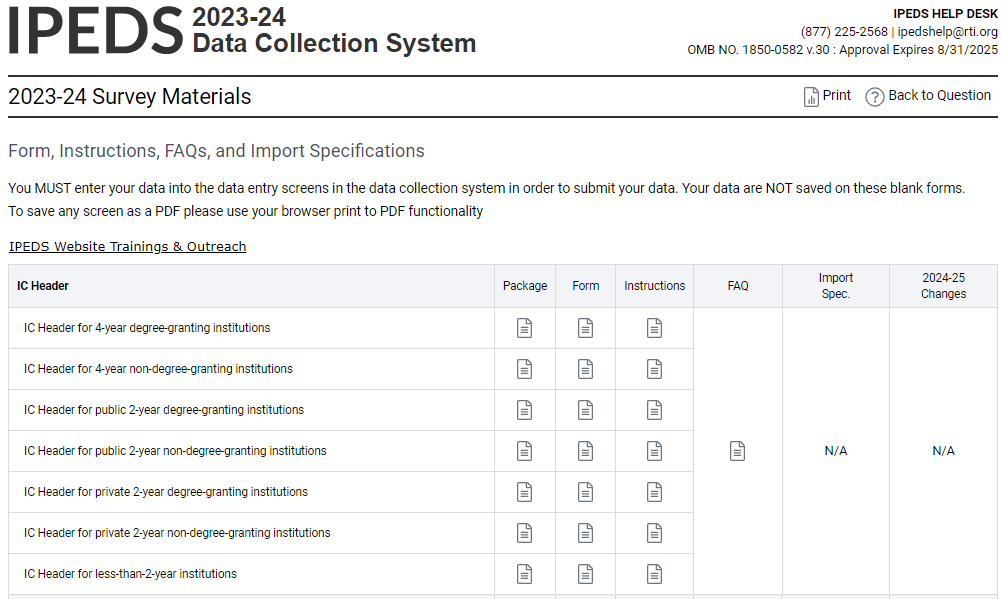This screenshot has width=1002, height=599.
Task: Open Instructions for public 2-year degree-granting institutions
Action: (x=654, y=410)
